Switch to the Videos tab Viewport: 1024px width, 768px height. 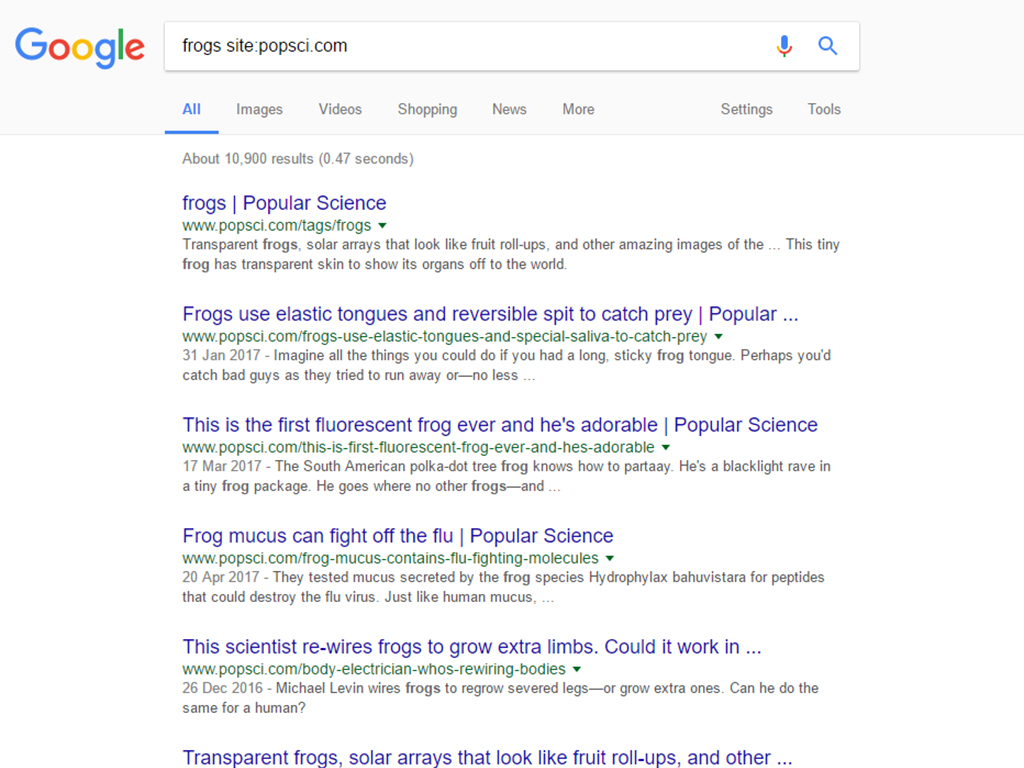point(340,110)
